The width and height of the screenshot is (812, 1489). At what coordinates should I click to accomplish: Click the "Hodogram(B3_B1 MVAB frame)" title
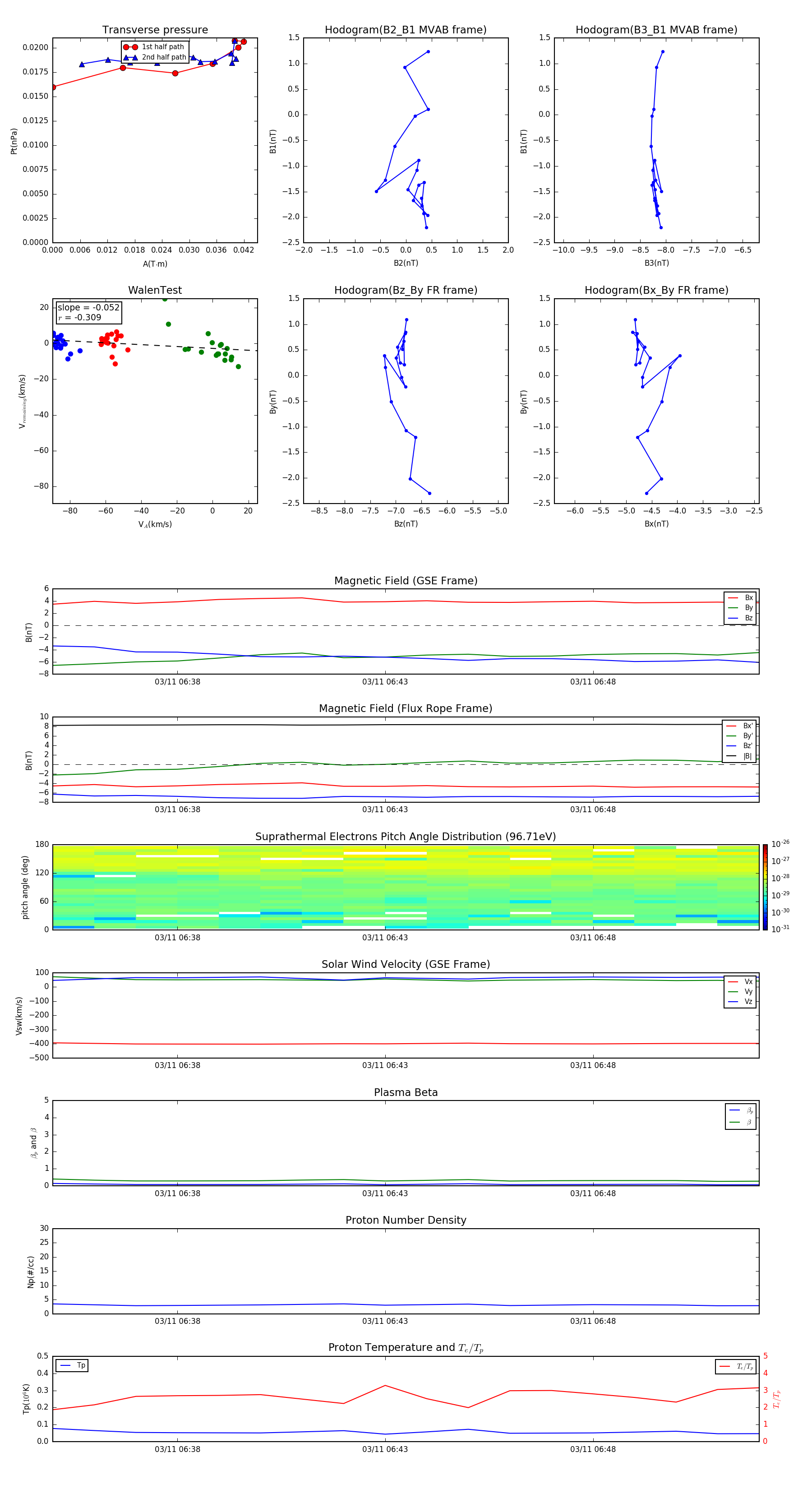click(x=656, y=30)
